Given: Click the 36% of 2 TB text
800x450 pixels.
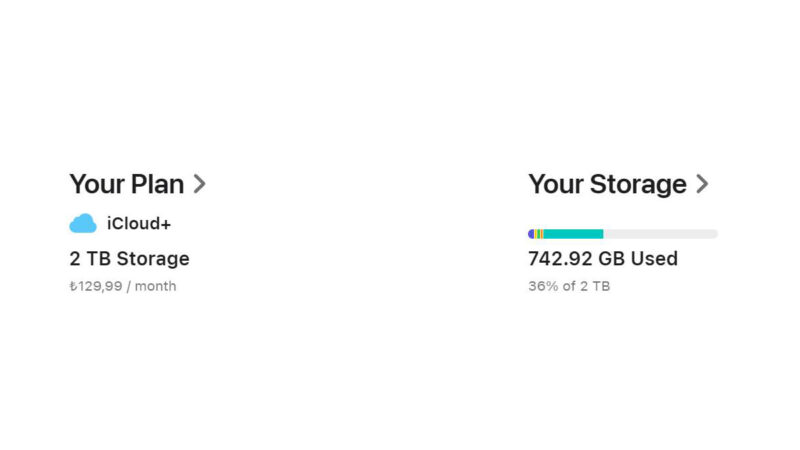Looking at the screenshot, I should coord(569,286).
